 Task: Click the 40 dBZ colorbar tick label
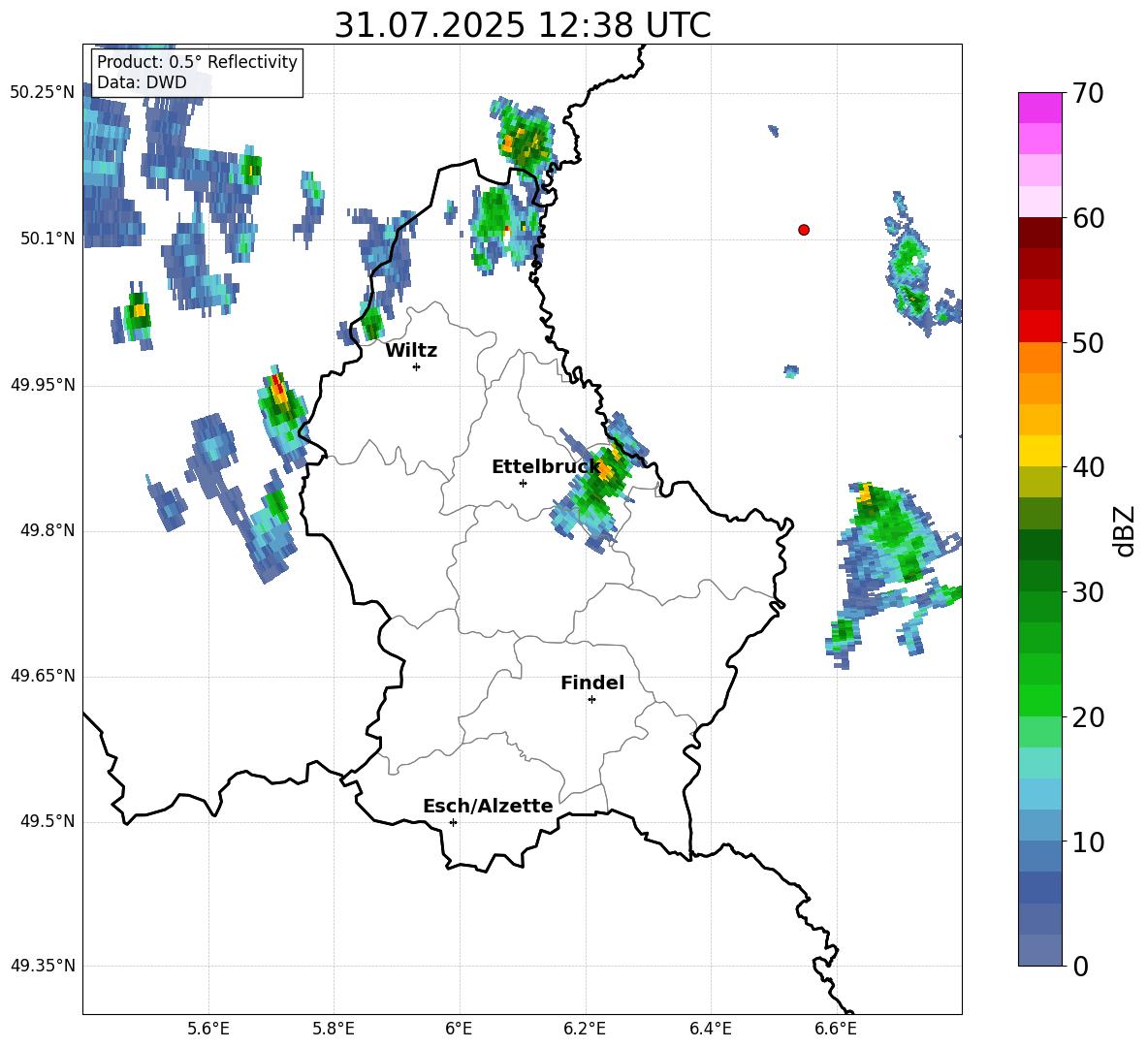pyautogui.click(x=1088, y=467)
